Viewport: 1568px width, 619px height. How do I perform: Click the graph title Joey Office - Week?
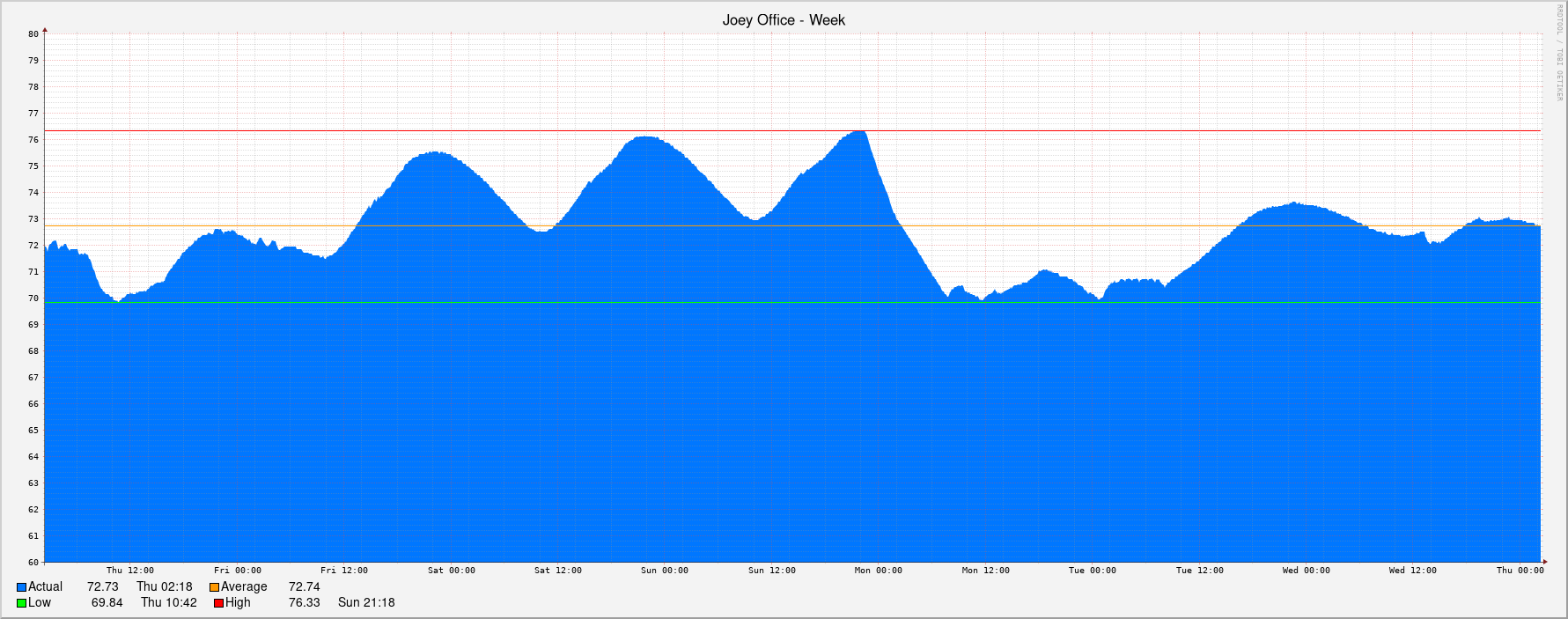(783, 20)
